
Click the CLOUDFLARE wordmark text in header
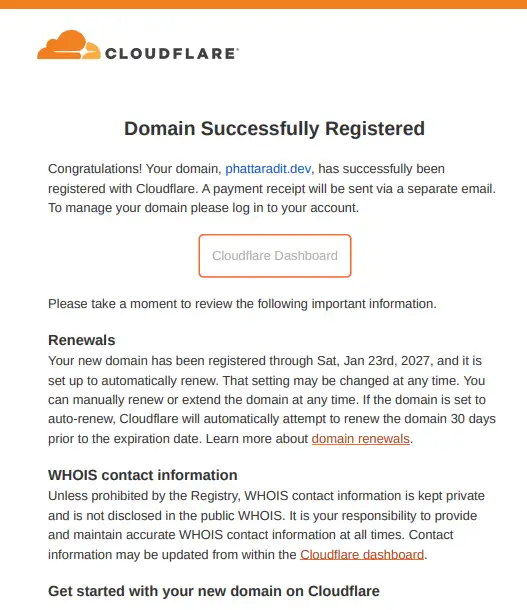click(x=172, y=53)
